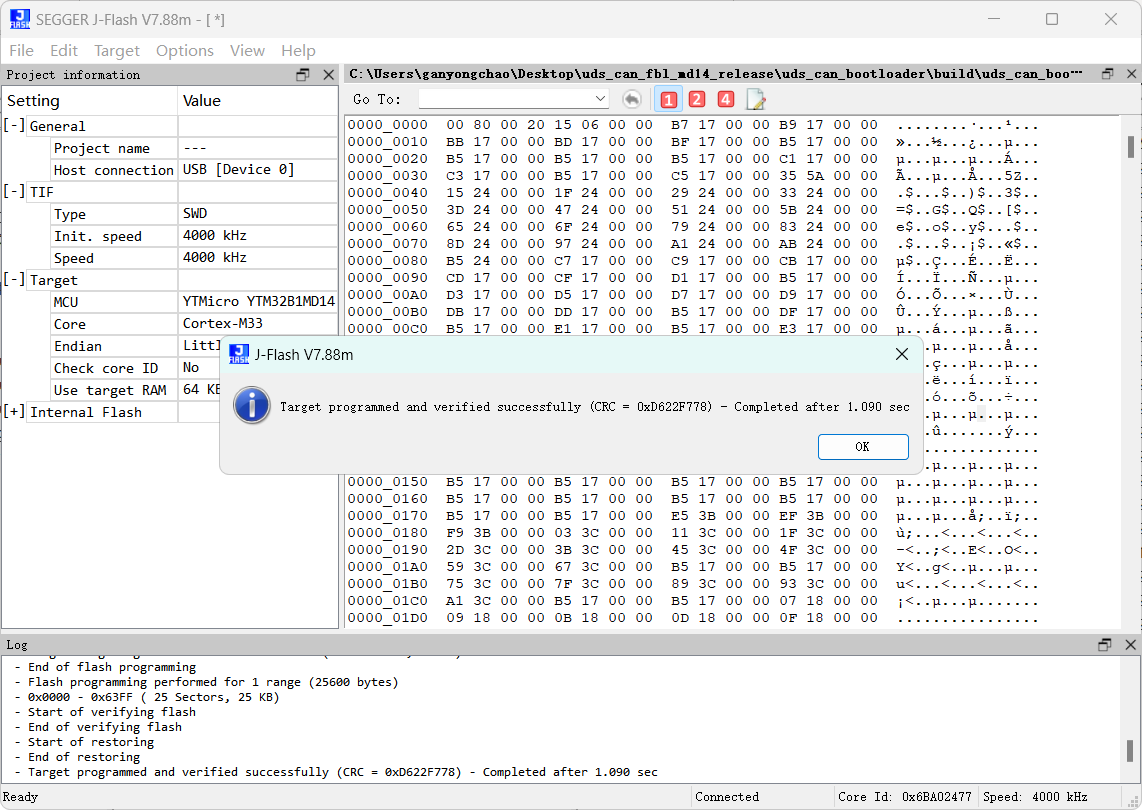1142x810 pixels.
Task: Click the Ready status bar text
Action: tap(20, 797)
